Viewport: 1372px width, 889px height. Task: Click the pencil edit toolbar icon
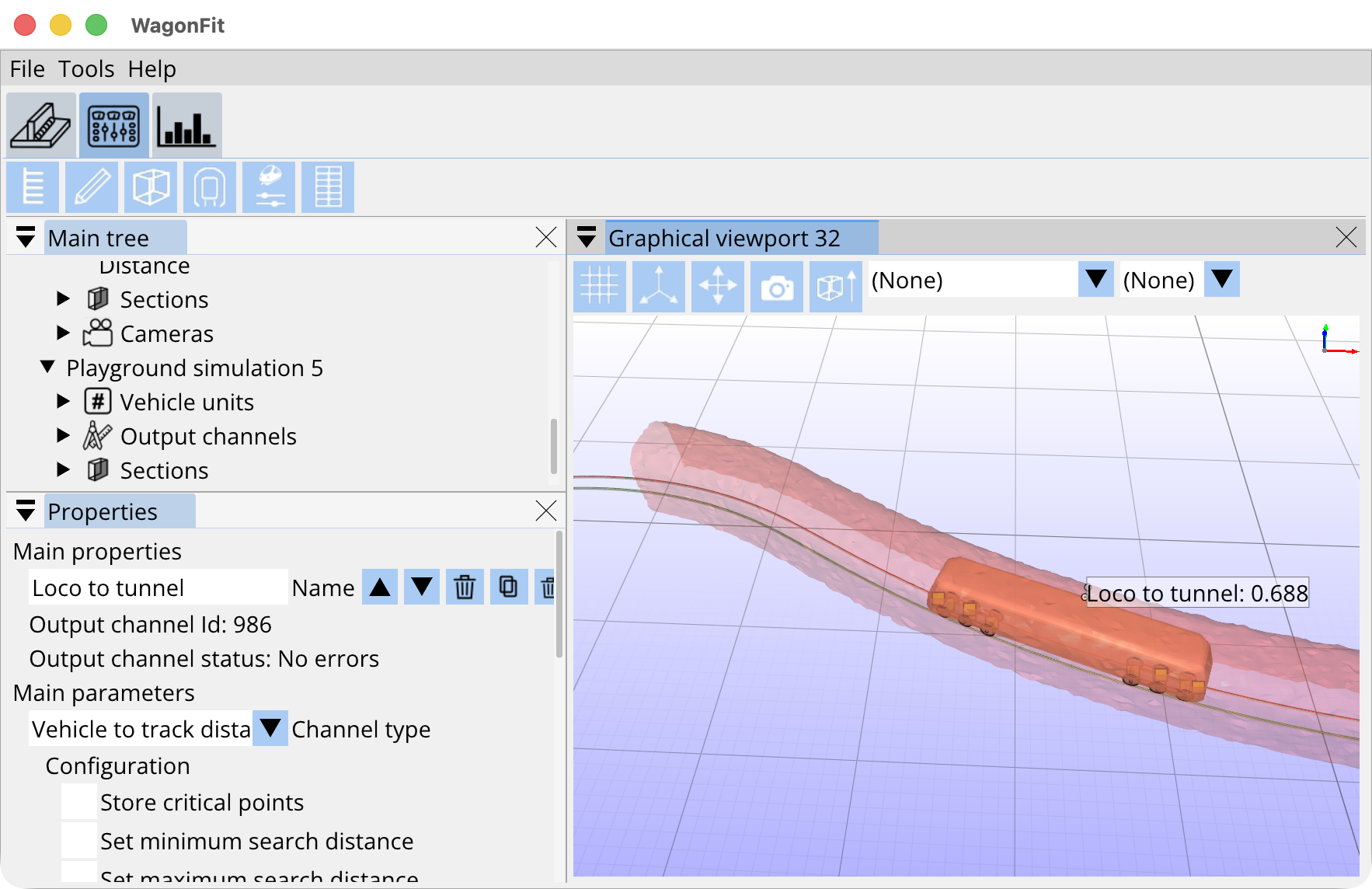click(92, 187)
